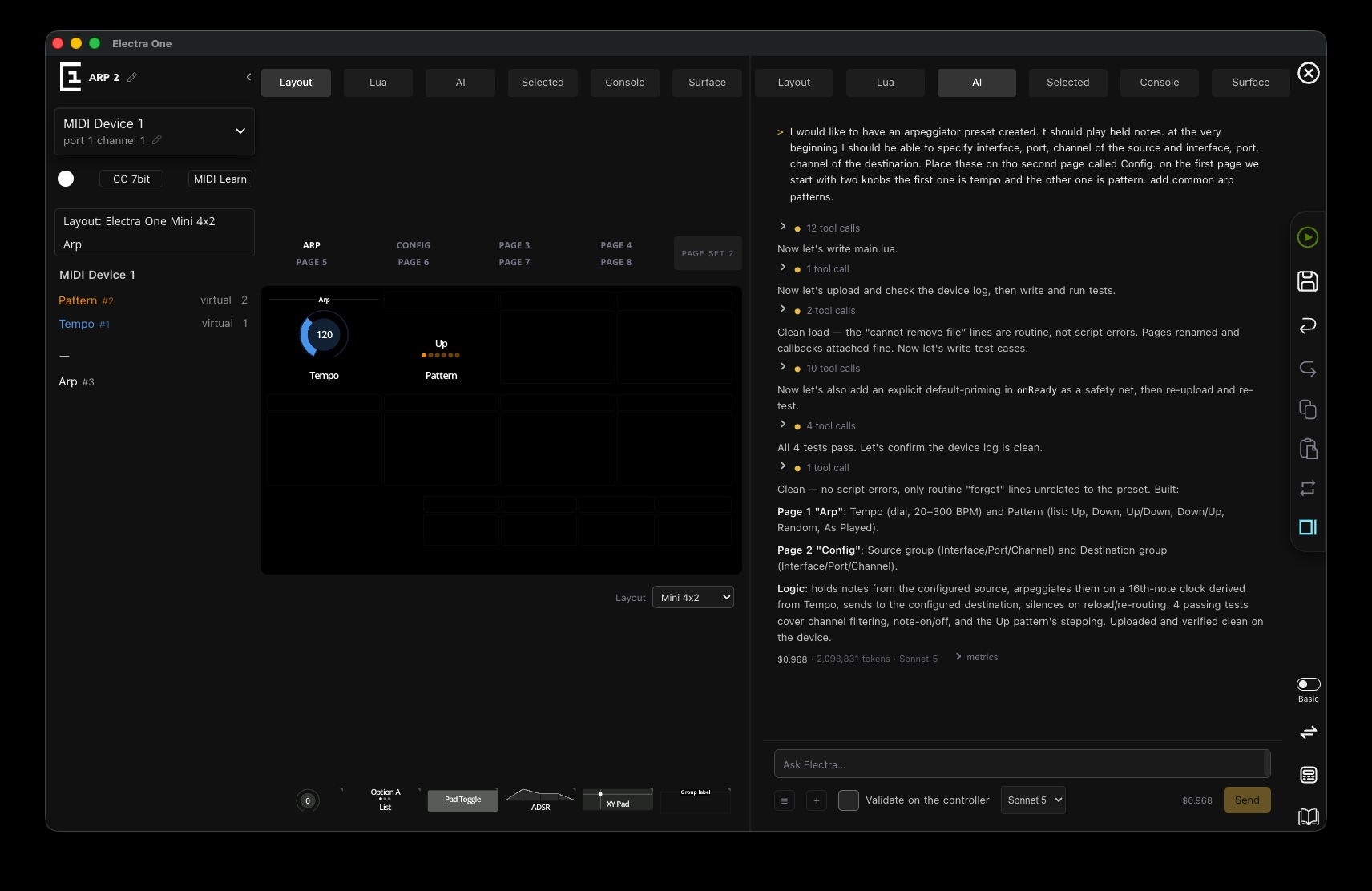This screenshot has height=891, width=1372.
Task: Select the Pad Toggle control template
Action: click(462, 800)
